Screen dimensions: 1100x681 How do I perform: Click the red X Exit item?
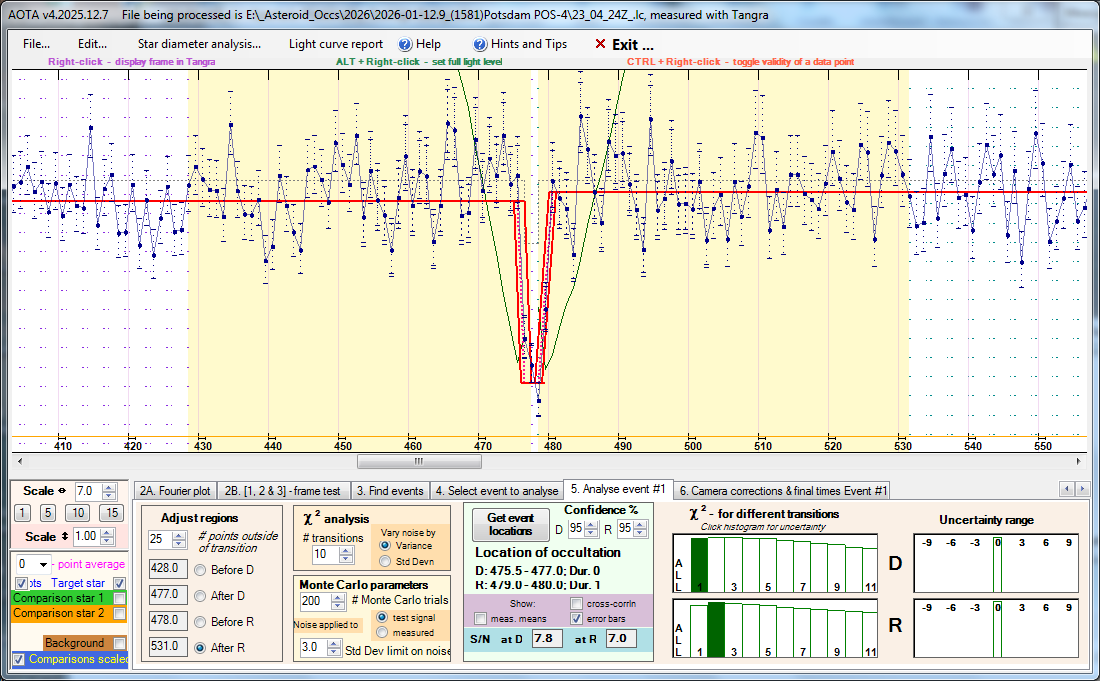(x=624, y=44)
